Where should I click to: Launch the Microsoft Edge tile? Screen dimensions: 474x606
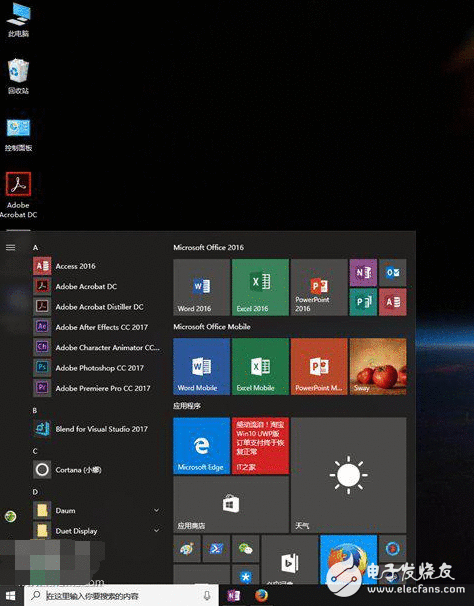201,446
